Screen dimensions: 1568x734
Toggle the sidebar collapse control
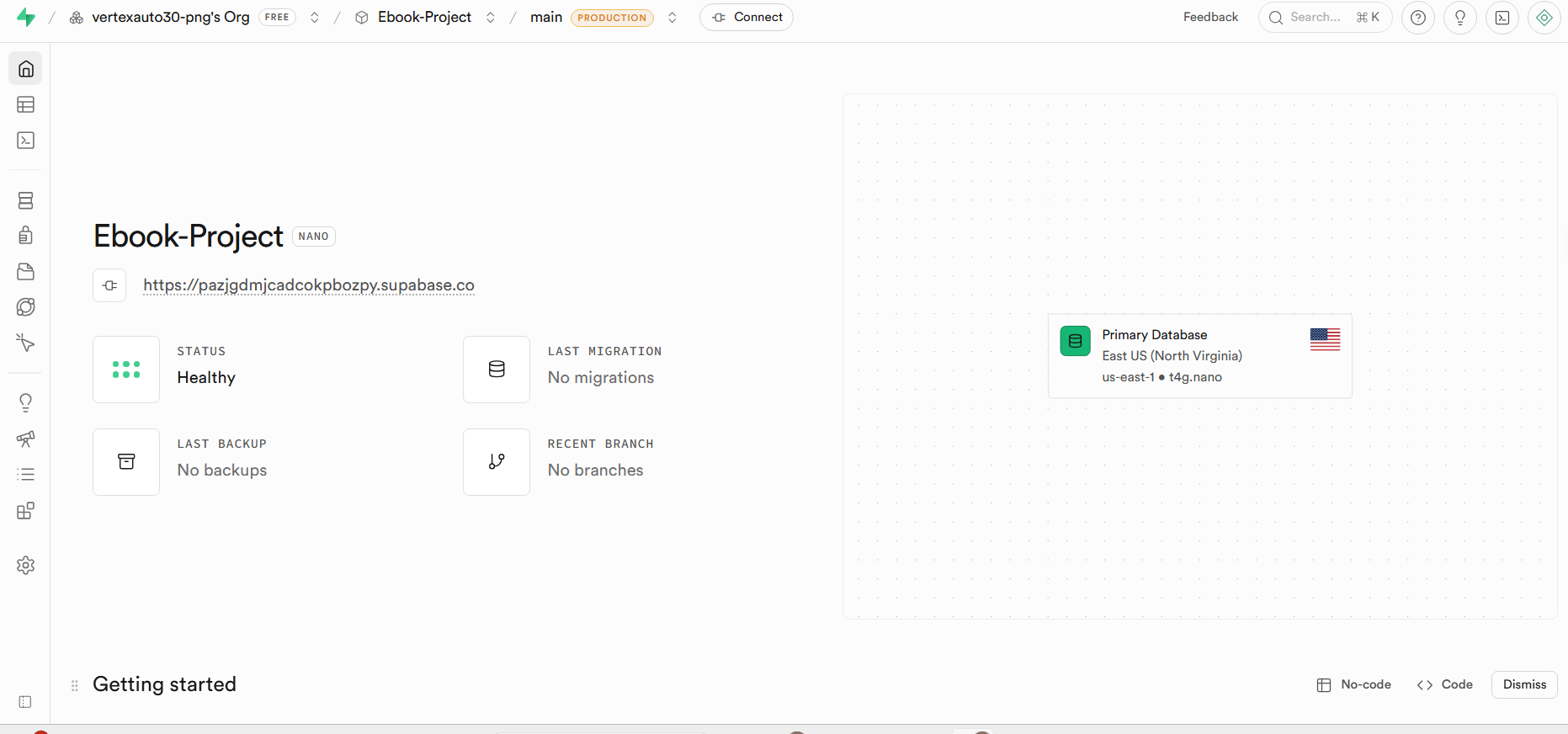[25, 702]
